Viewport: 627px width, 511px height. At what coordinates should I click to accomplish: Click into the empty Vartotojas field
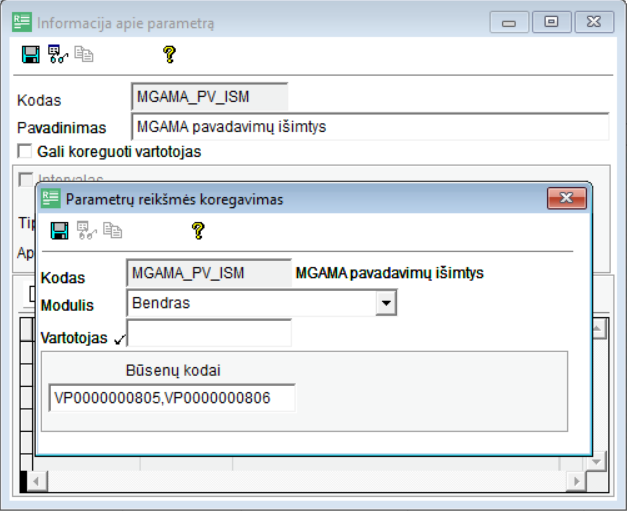(x=209, y=334)
